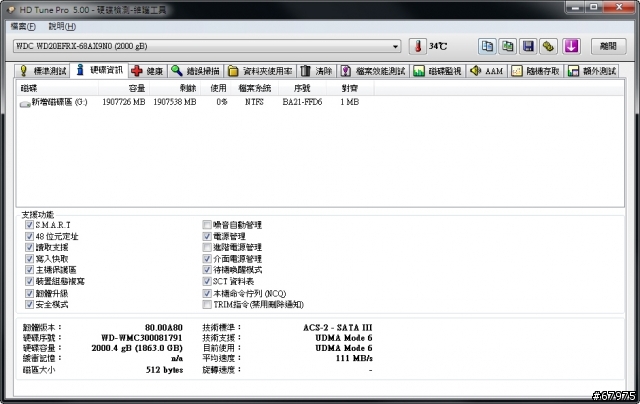Toggle the 裝置組態複寫 checkbox
Image resolution: width=640 pixels, height=404 pixels.
[29, 281]
